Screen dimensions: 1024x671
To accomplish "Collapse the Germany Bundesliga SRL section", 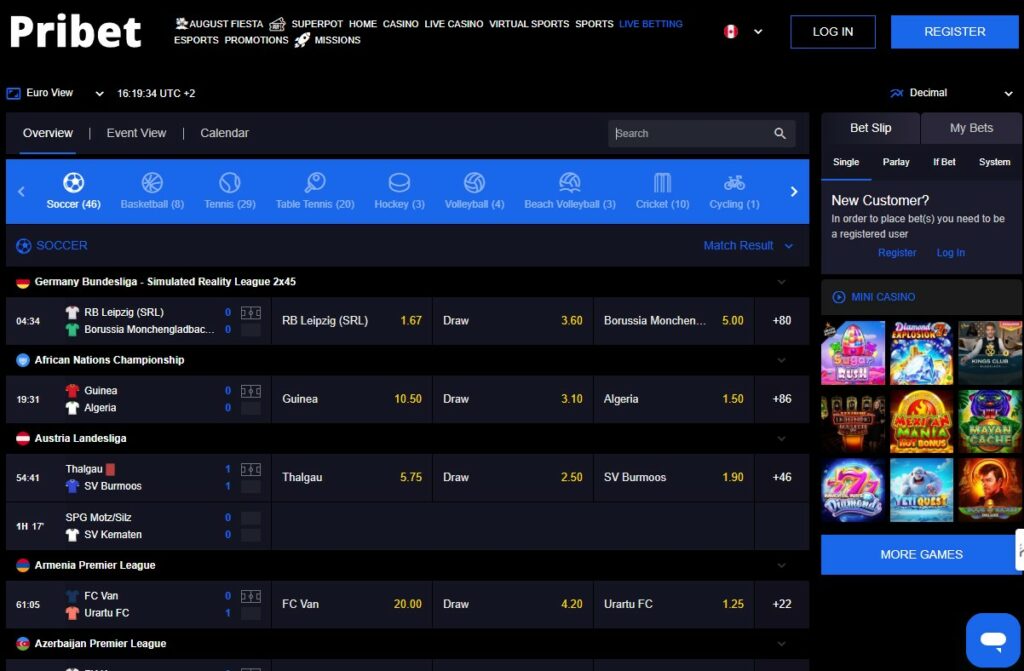I will [781, 282].
